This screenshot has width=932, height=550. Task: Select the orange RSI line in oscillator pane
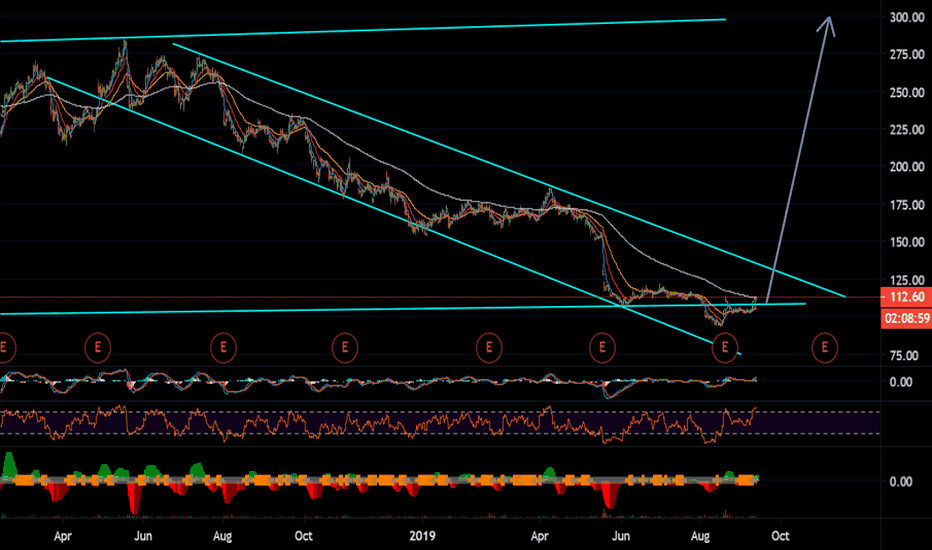pyautogui.click(x=380, y=423)
